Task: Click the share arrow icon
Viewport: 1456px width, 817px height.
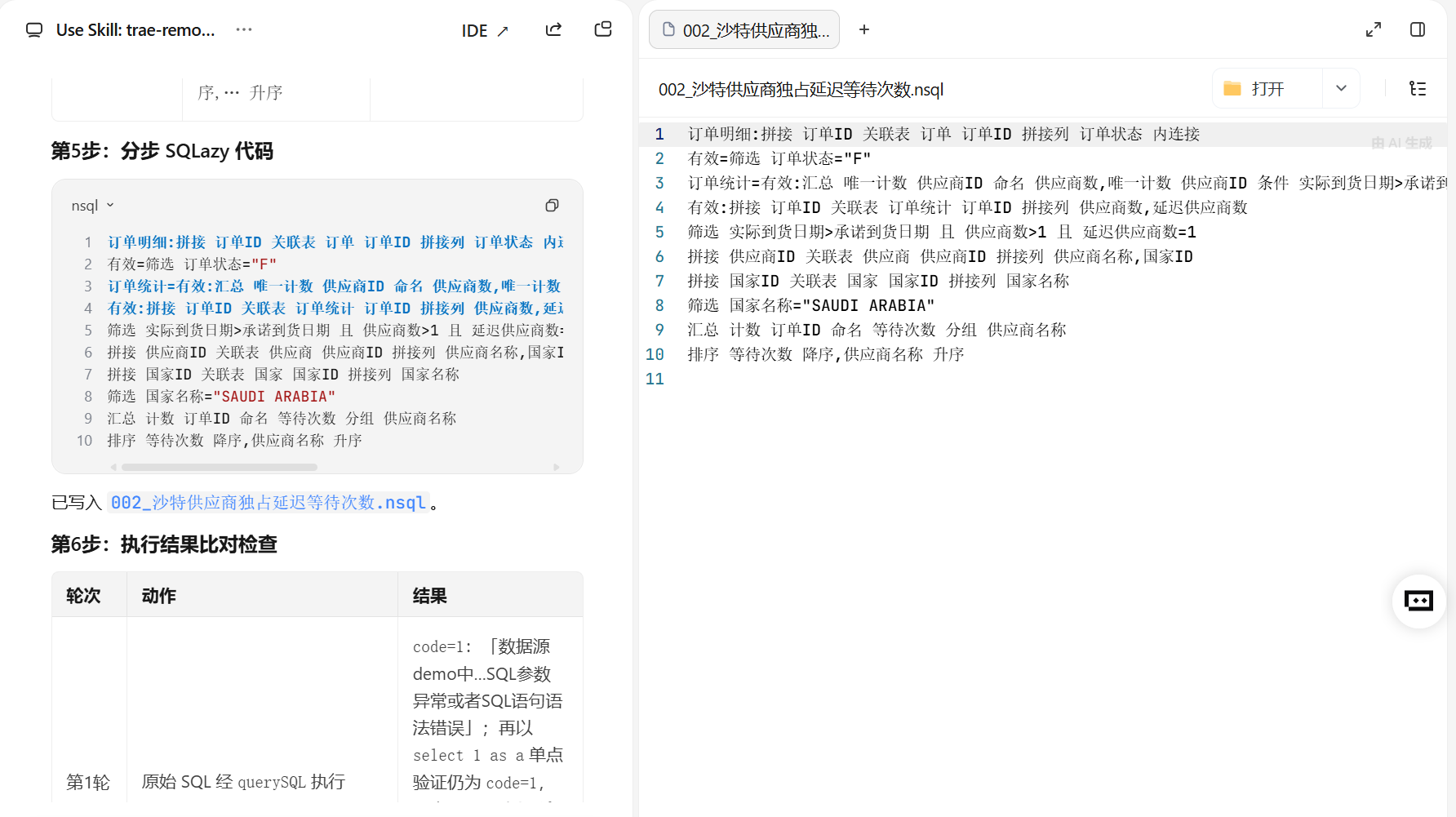Action: pyautogui.click(x=554, y=29)
